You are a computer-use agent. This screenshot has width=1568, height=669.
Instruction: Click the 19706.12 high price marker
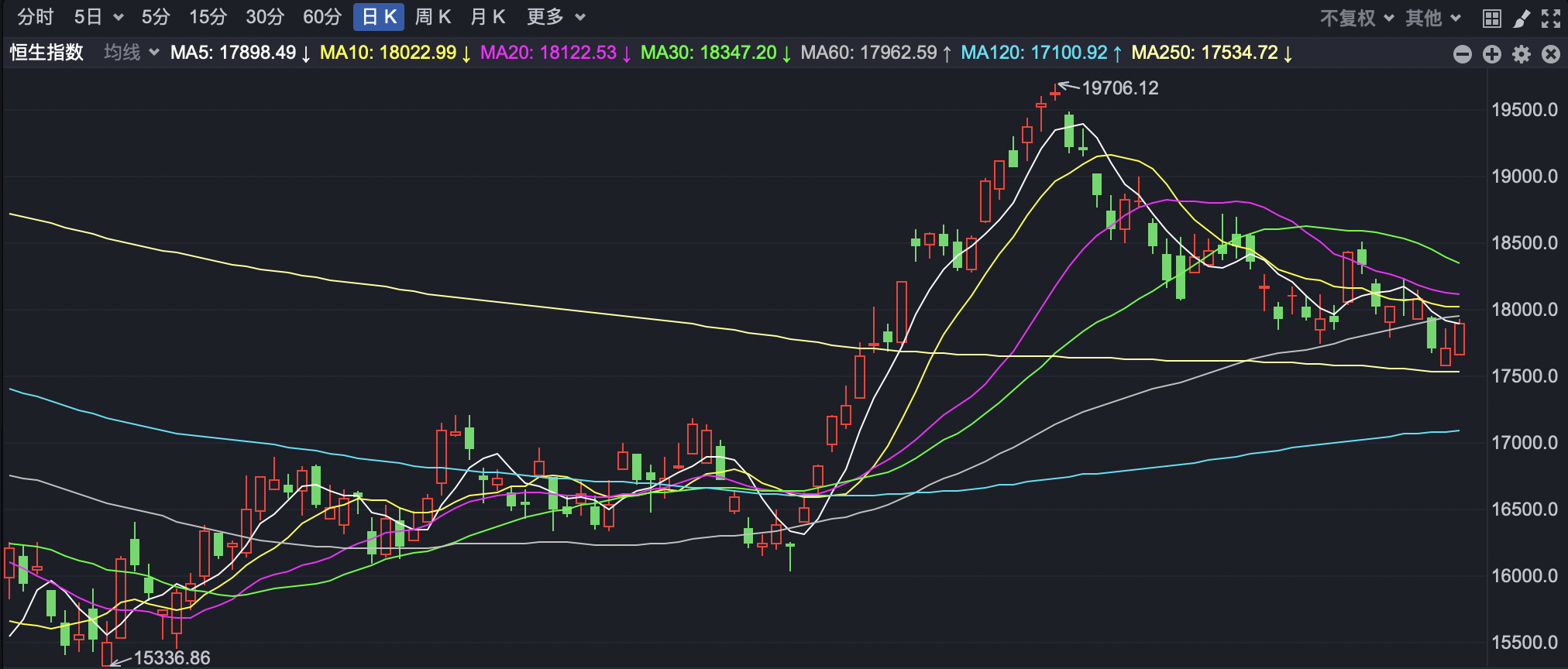(1119, 88)
